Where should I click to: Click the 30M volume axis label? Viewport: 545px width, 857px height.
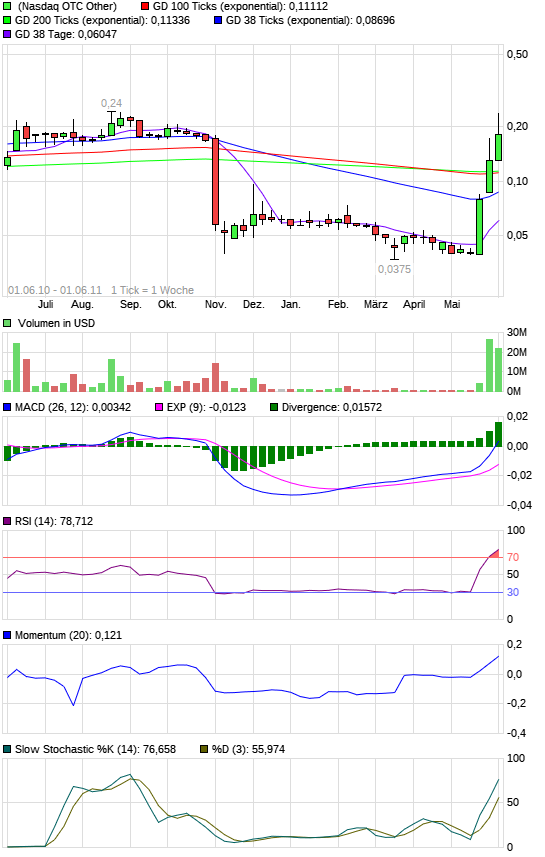tap(517, 332)
